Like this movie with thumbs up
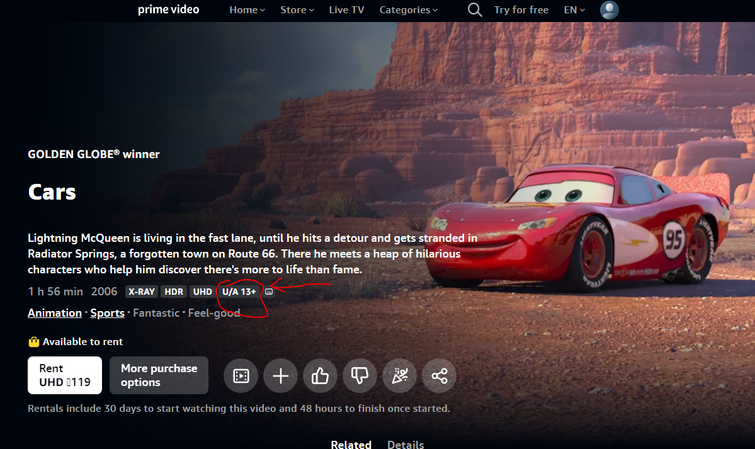This screenshot has height=449, width=755. (320, 376)
